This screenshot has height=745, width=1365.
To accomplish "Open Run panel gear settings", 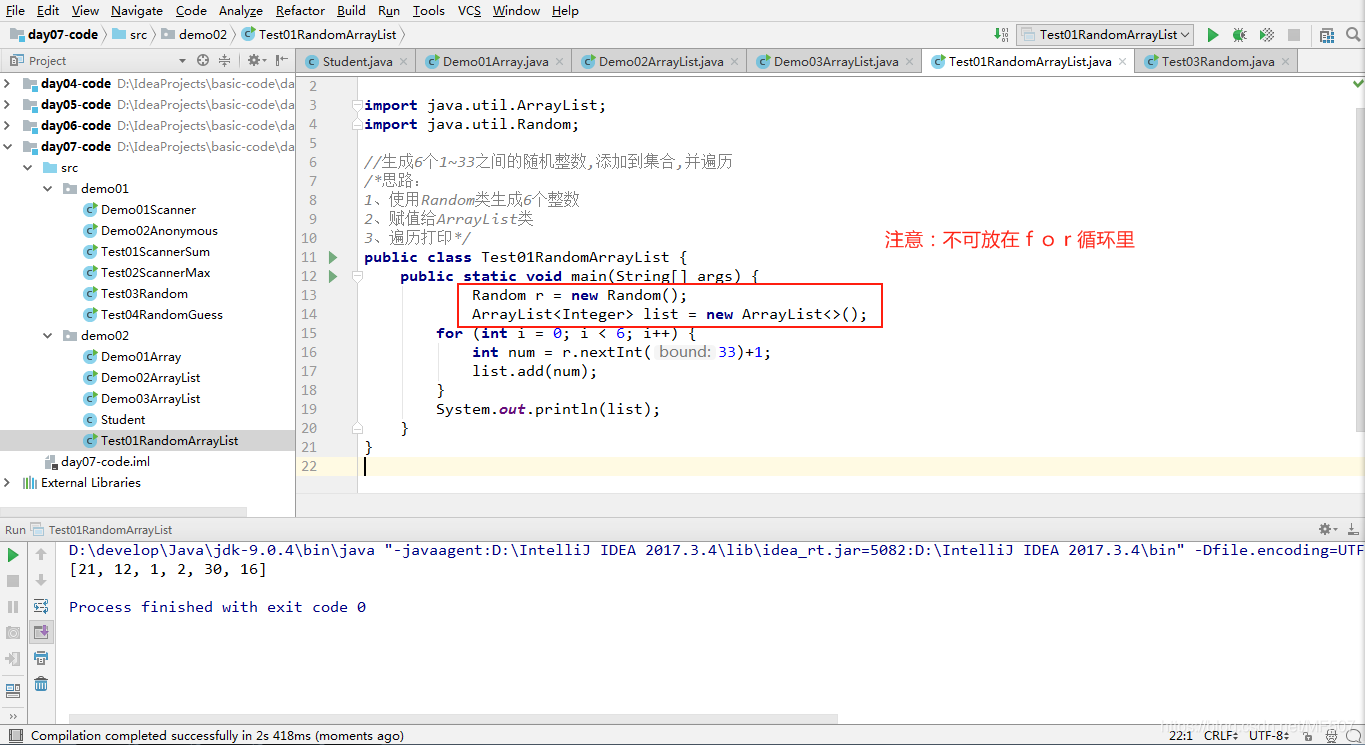I will [1327, 529].
